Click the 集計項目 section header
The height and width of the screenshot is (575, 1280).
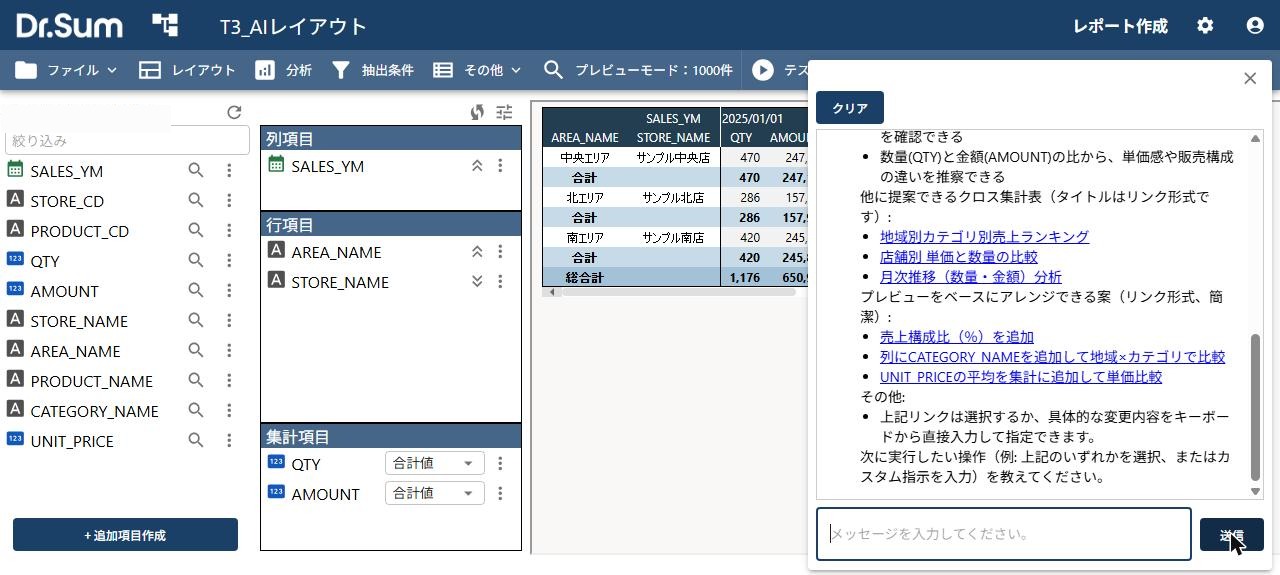391,437
